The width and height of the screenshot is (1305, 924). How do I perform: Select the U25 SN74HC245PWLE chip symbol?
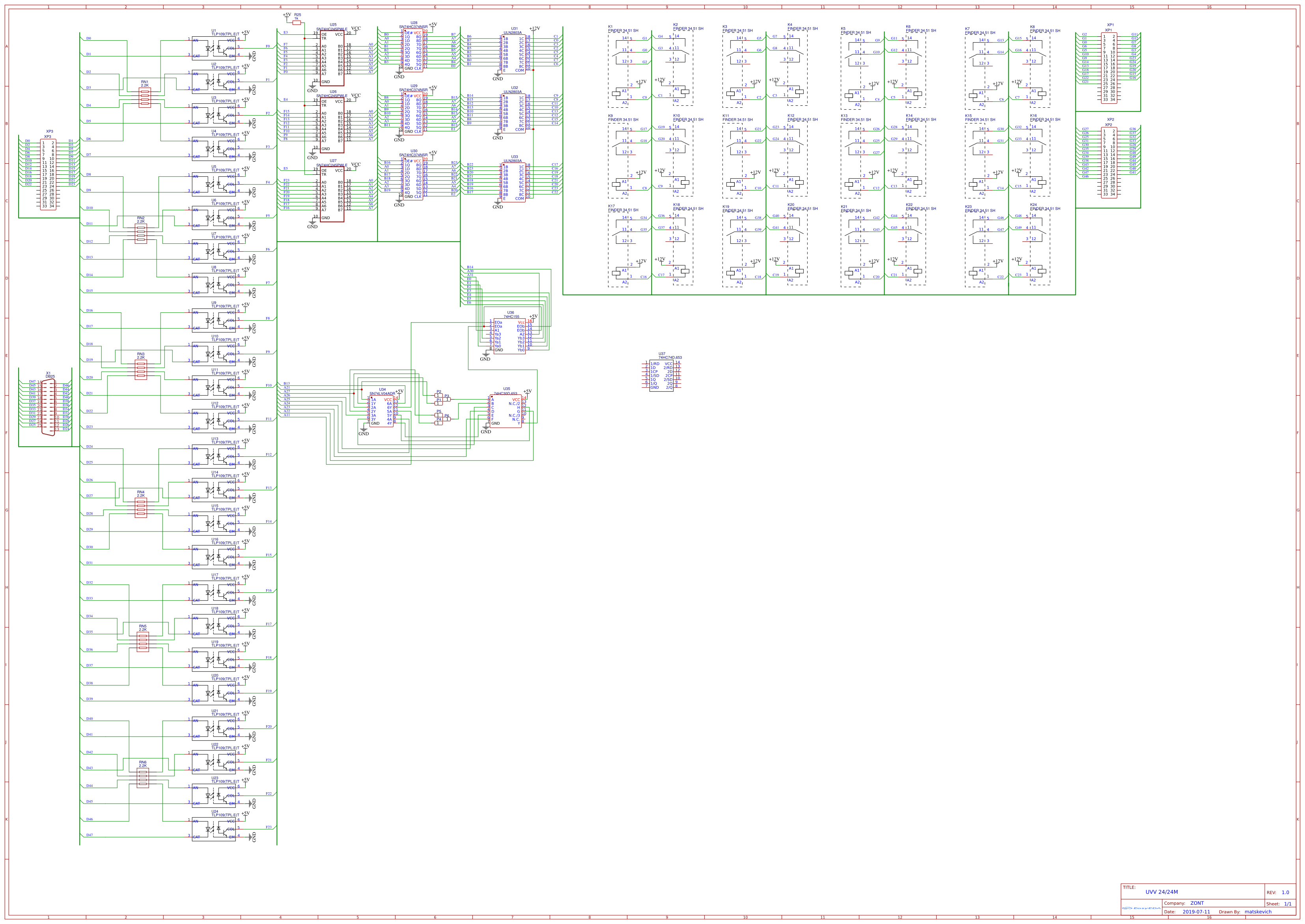pyautogui.click(x=332, y=58)
